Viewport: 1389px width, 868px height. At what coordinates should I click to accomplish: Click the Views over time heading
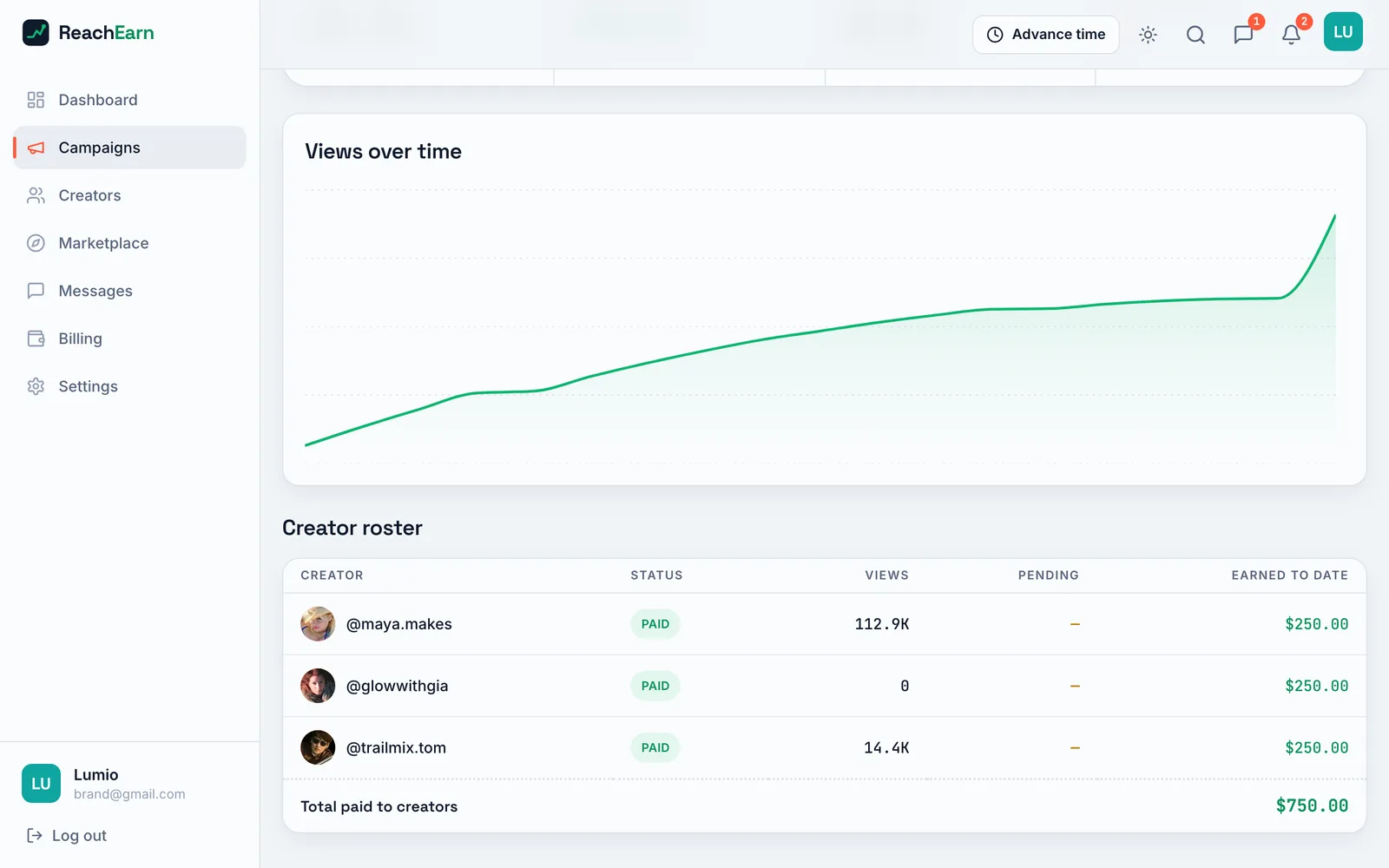(x=383, y=151)
